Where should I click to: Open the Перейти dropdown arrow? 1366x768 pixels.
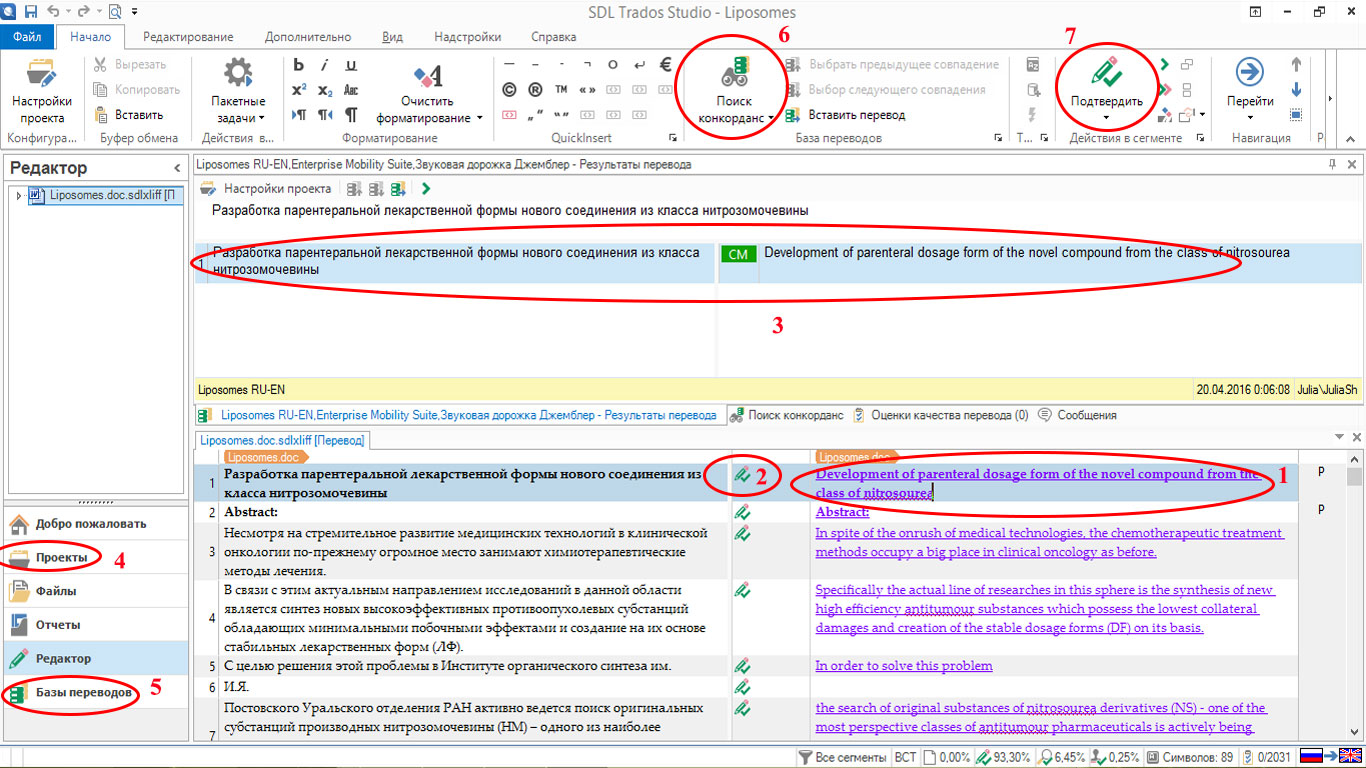point(1250,118)
